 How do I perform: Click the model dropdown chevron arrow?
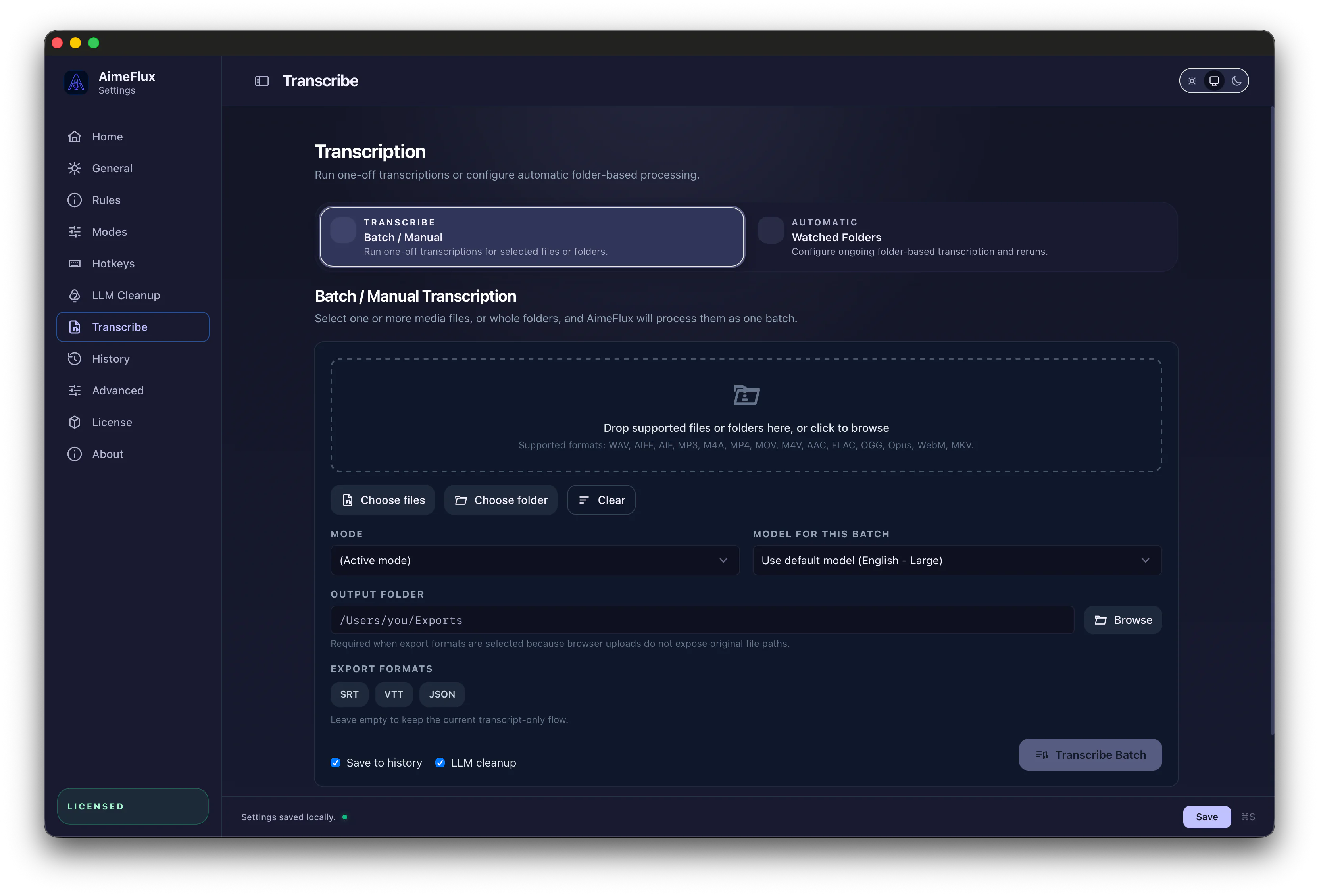point(1145,561)
